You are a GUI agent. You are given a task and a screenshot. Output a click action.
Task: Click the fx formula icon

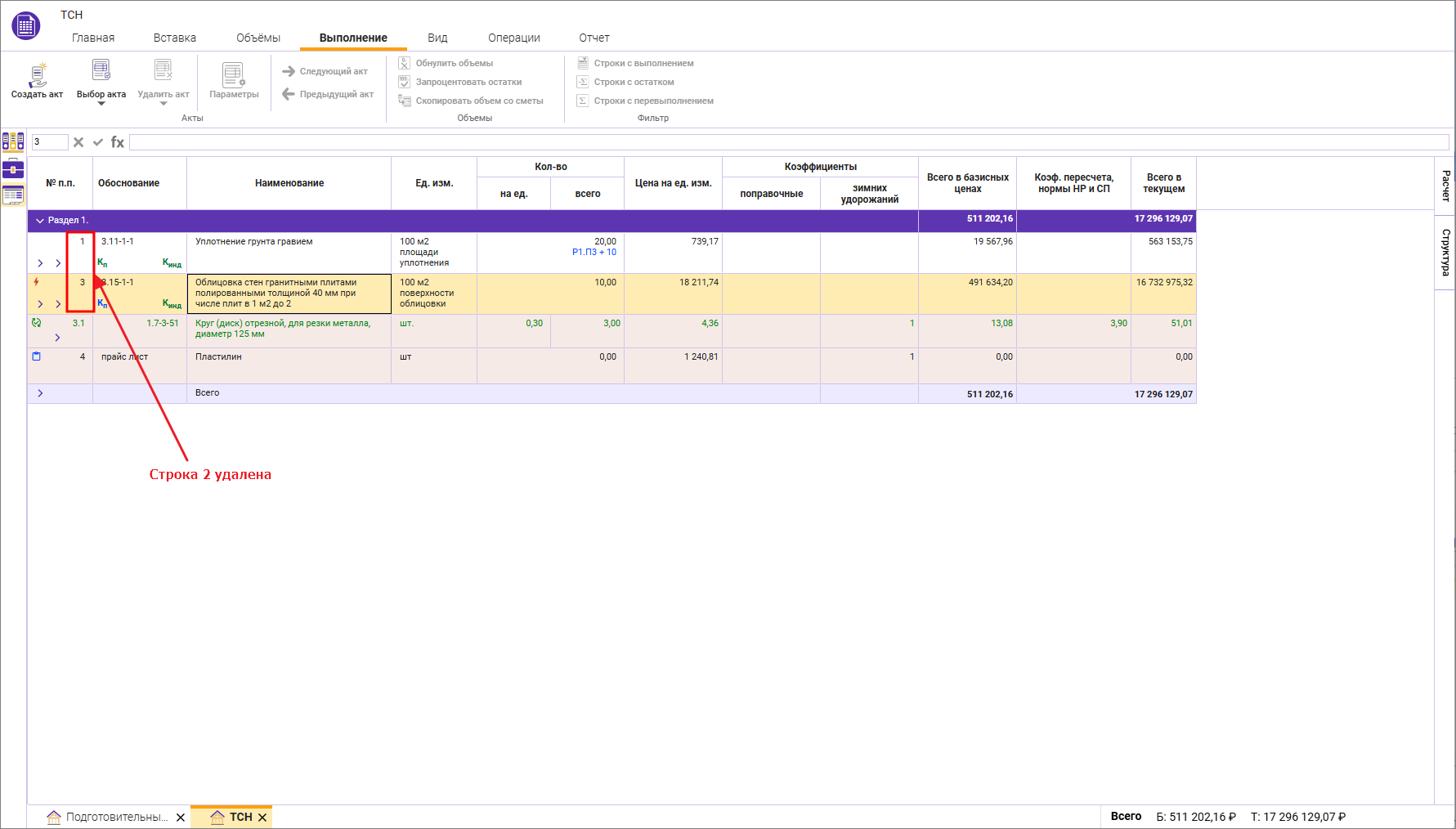coord(118,142)
